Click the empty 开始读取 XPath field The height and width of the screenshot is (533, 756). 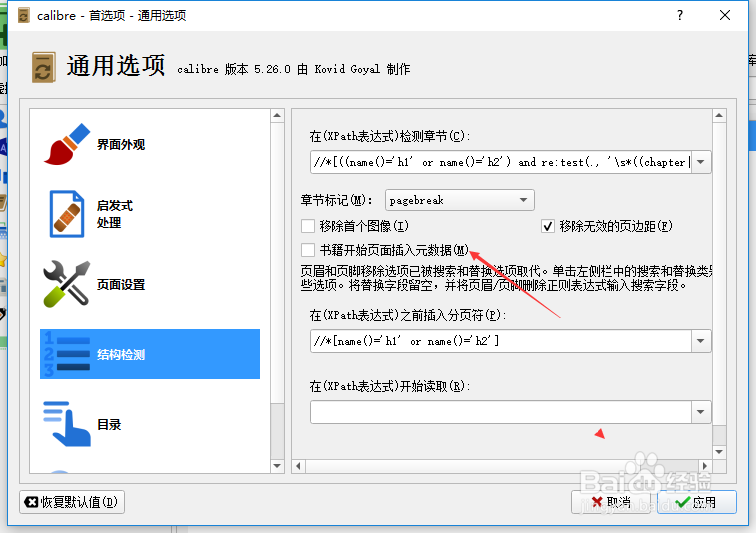[x=500, y=412]
